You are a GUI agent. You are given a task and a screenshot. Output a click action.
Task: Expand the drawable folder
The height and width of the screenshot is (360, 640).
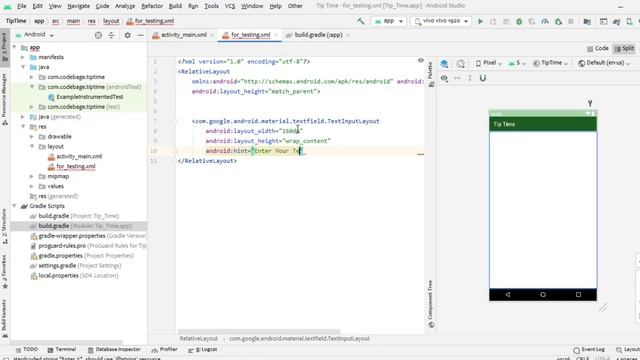(x=32, y=136)
